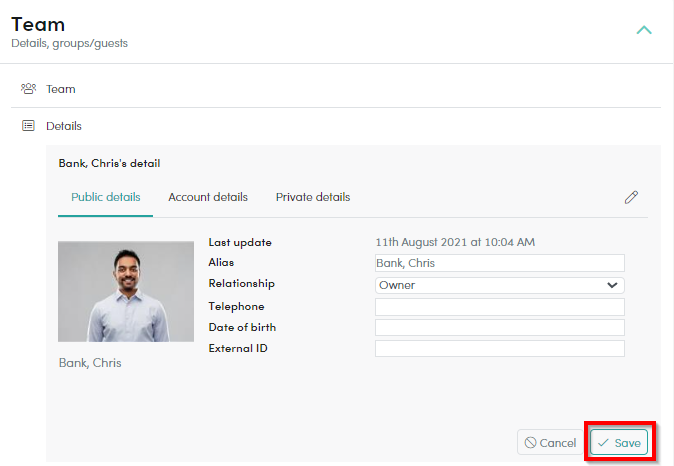
Task: Switch to Private details tab
Action: [313, 197]
